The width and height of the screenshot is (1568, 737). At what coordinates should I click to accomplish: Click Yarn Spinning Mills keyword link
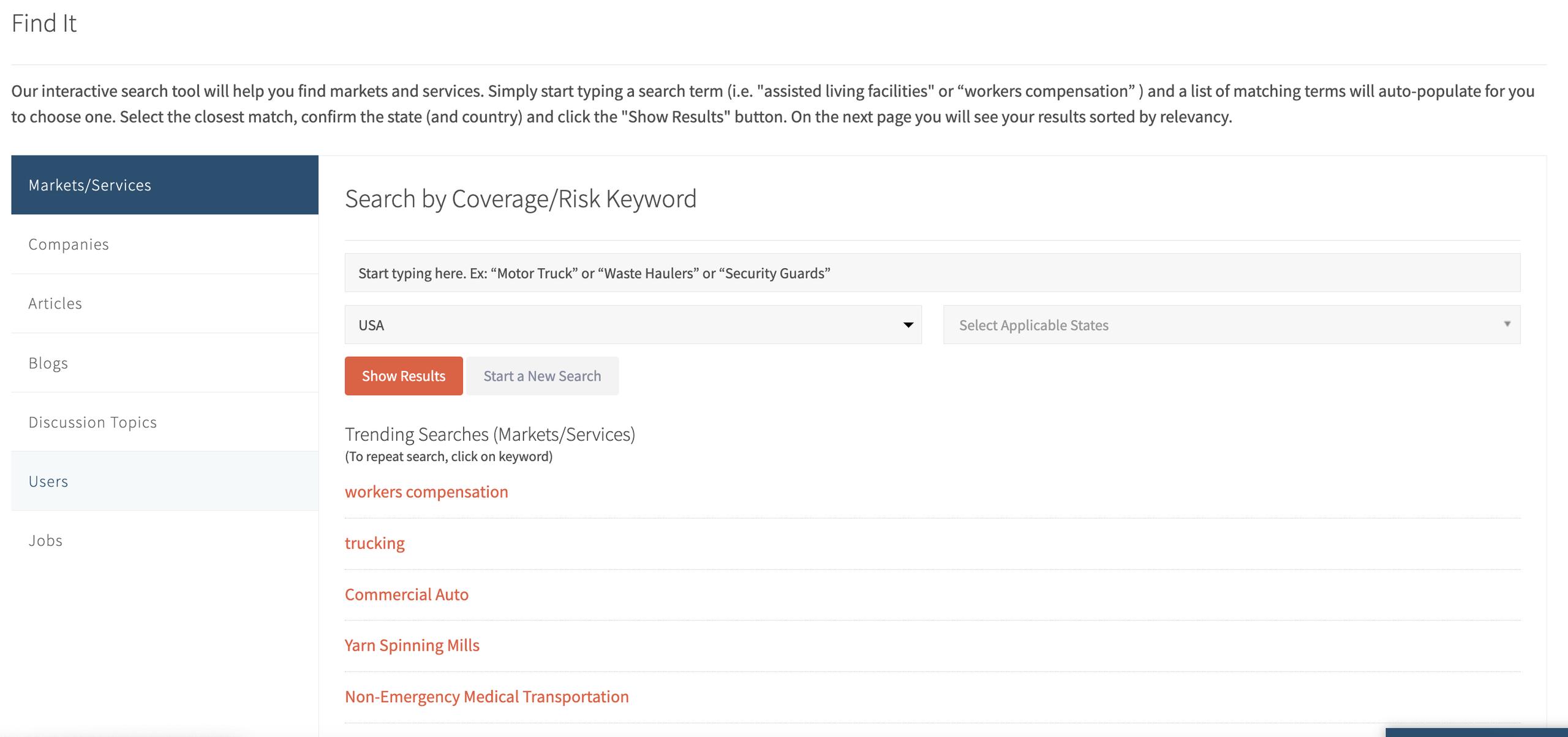coord(412,645)
